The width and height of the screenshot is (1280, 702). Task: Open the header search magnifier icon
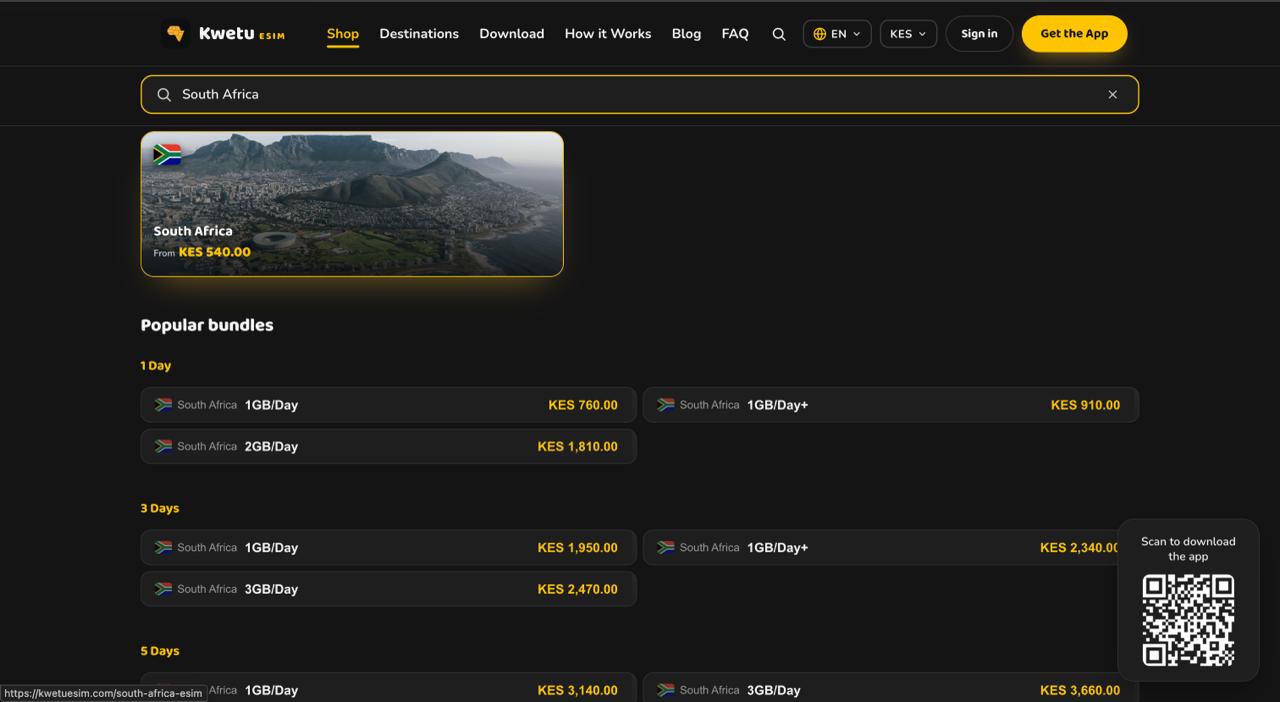pyautogui.click(x=779, y=34)
